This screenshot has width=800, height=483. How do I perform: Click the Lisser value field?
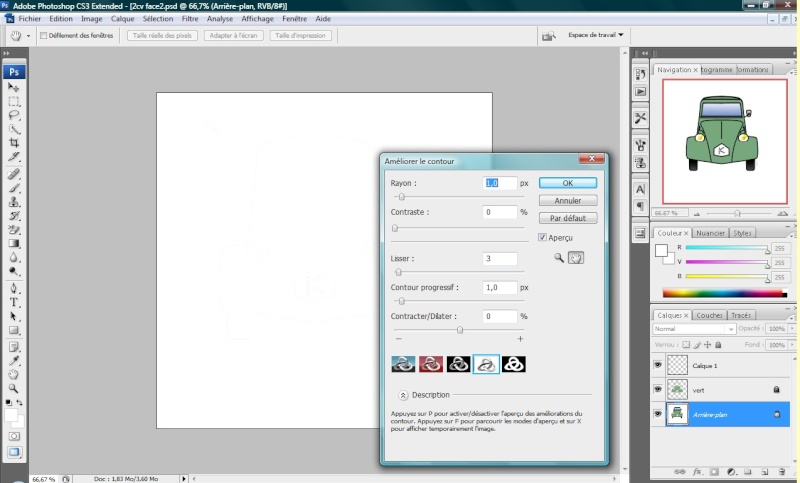(499, 259)
